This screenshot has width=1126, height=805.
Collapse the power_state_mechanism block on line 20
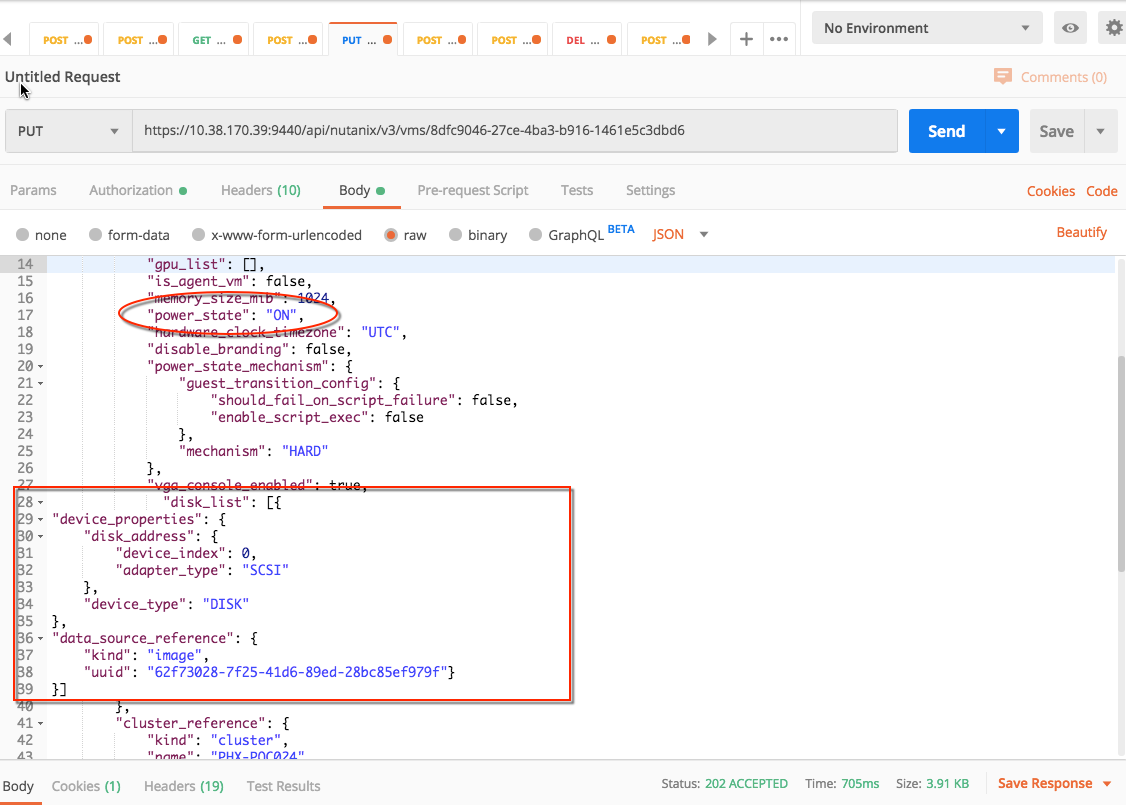point(41,366)
